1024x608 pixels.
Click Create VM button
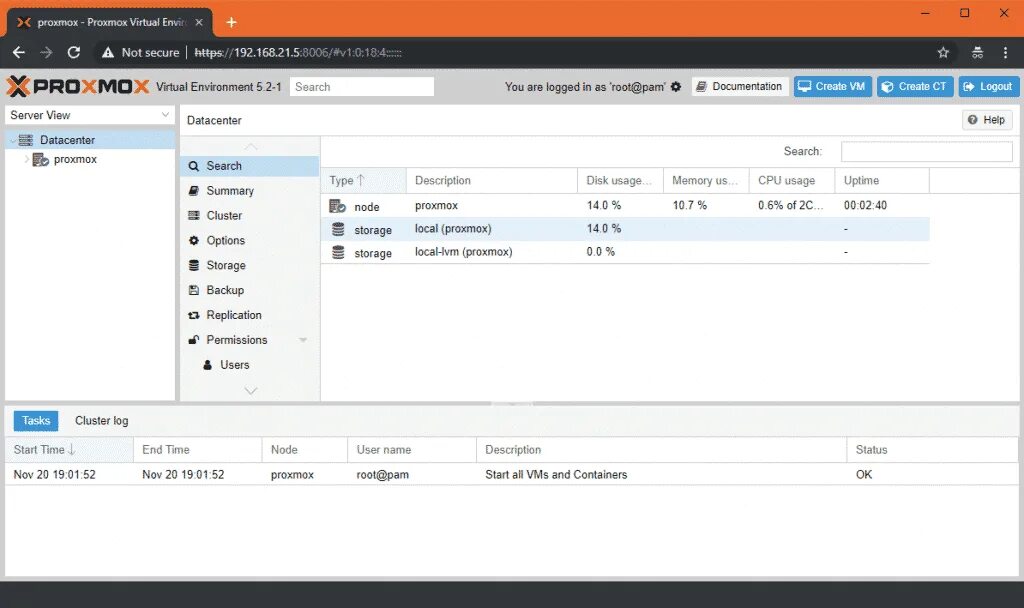tap(832, 86)
